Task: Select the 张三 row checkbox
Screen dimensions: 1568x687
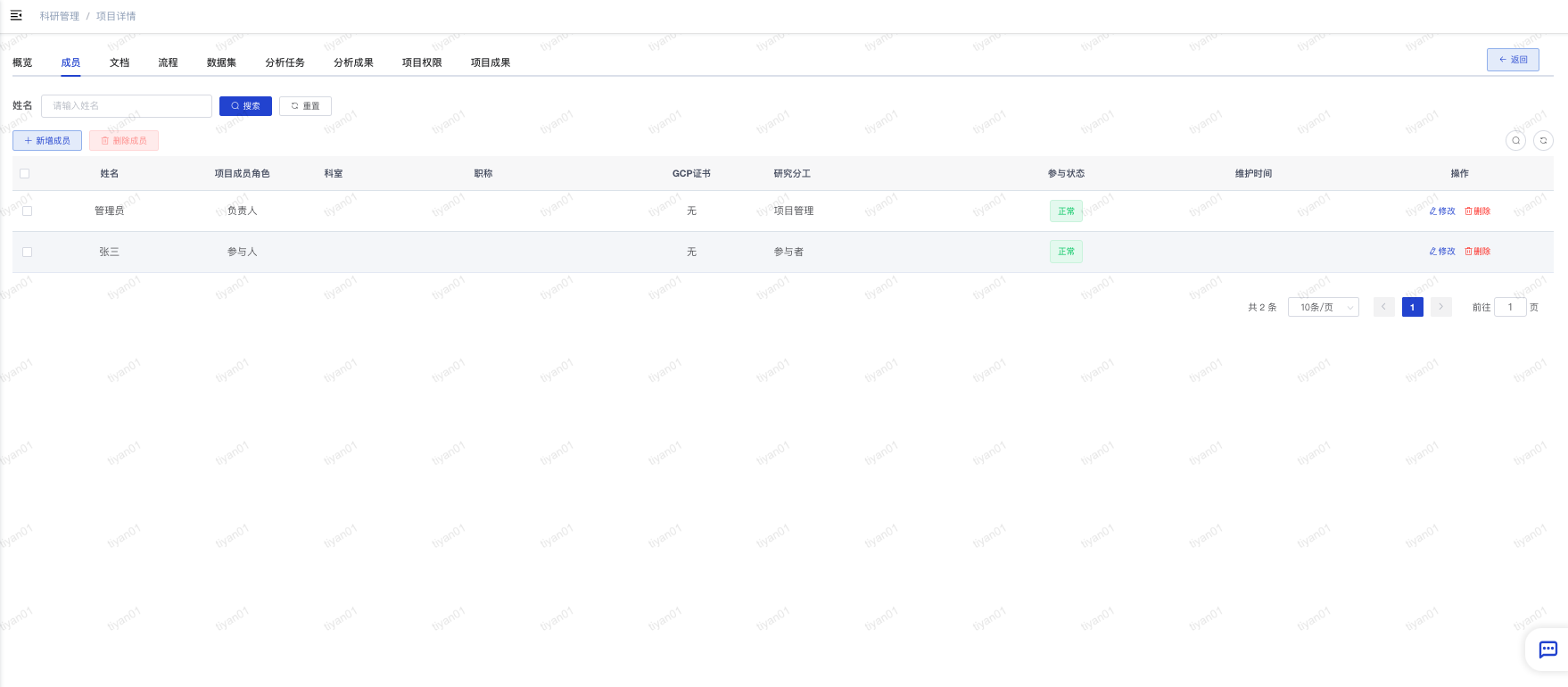Action: [x=27, y=252]
